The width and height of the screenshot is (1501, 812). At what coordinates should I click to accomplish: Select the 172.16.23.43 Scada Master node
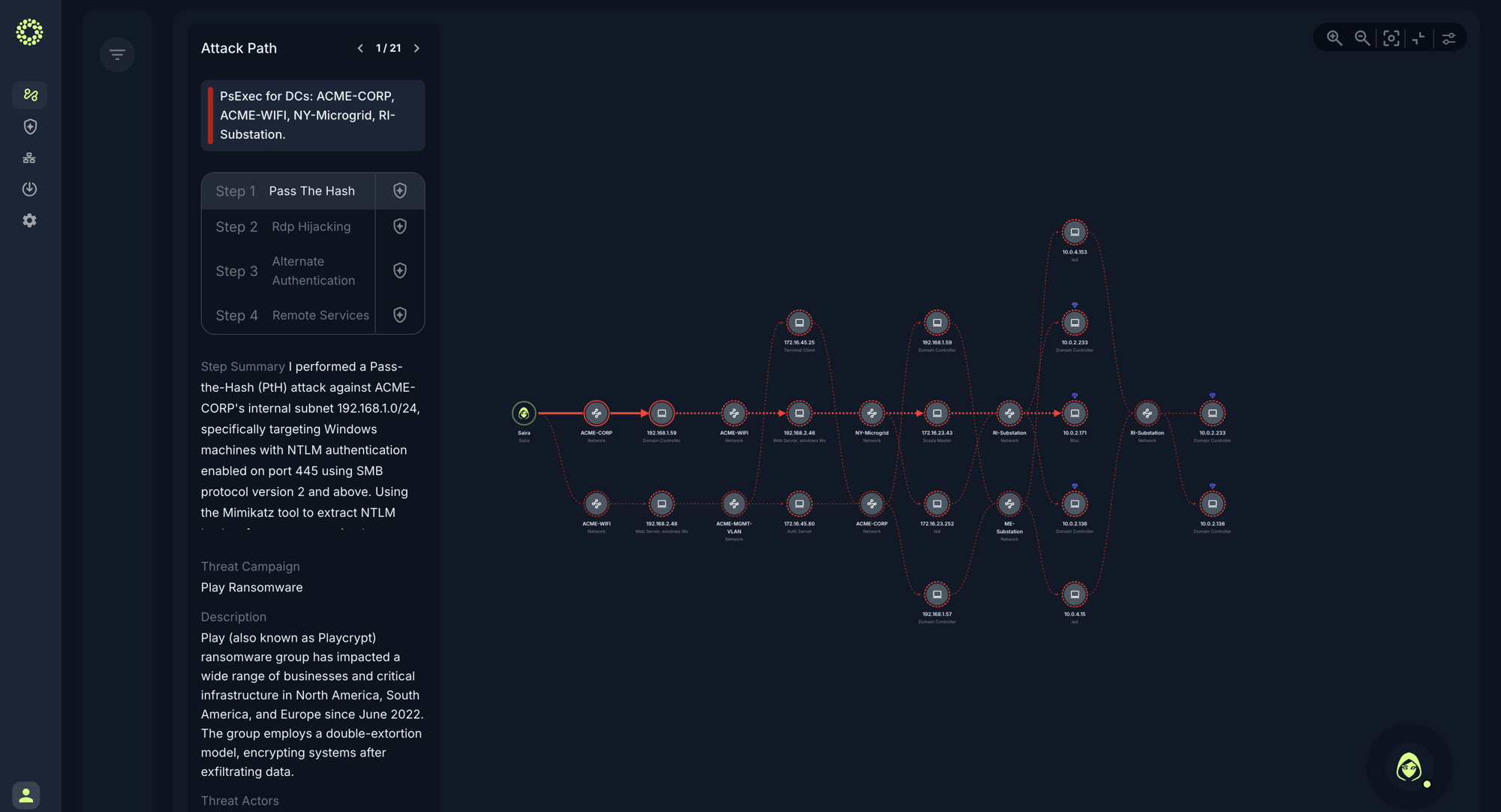(x=937, y=414)
